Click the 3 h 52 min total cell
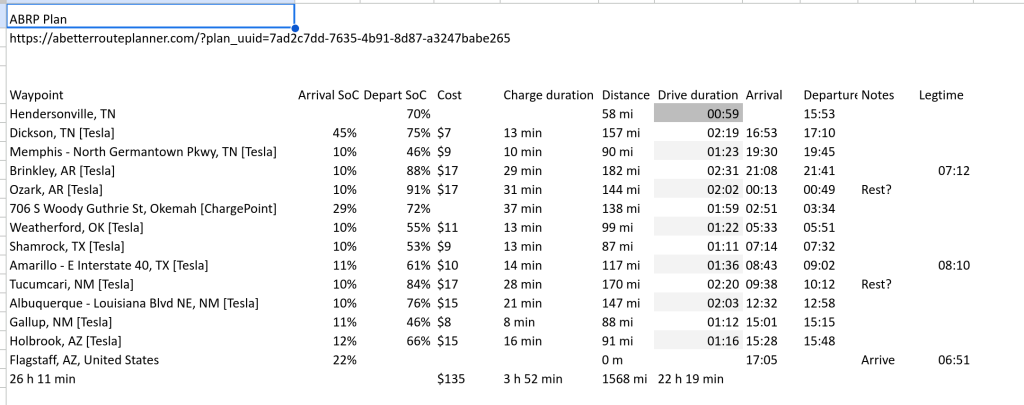 (533, 379)
